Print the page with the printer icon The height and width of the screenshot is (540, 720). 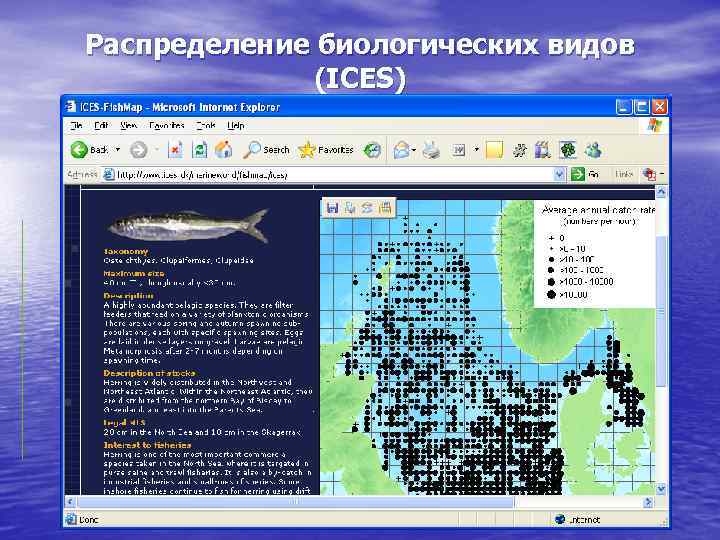click(x=431, y=150)
